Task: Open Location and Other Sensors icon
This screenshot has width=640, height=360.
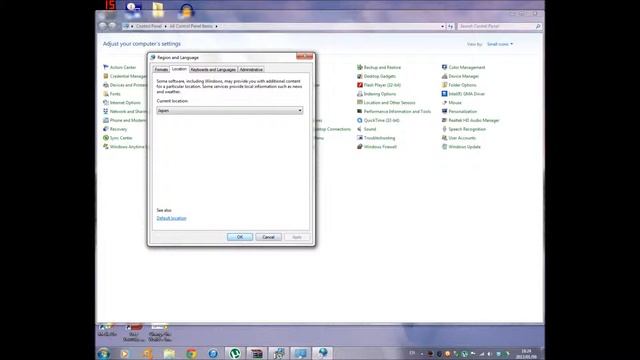Action: 360,103
